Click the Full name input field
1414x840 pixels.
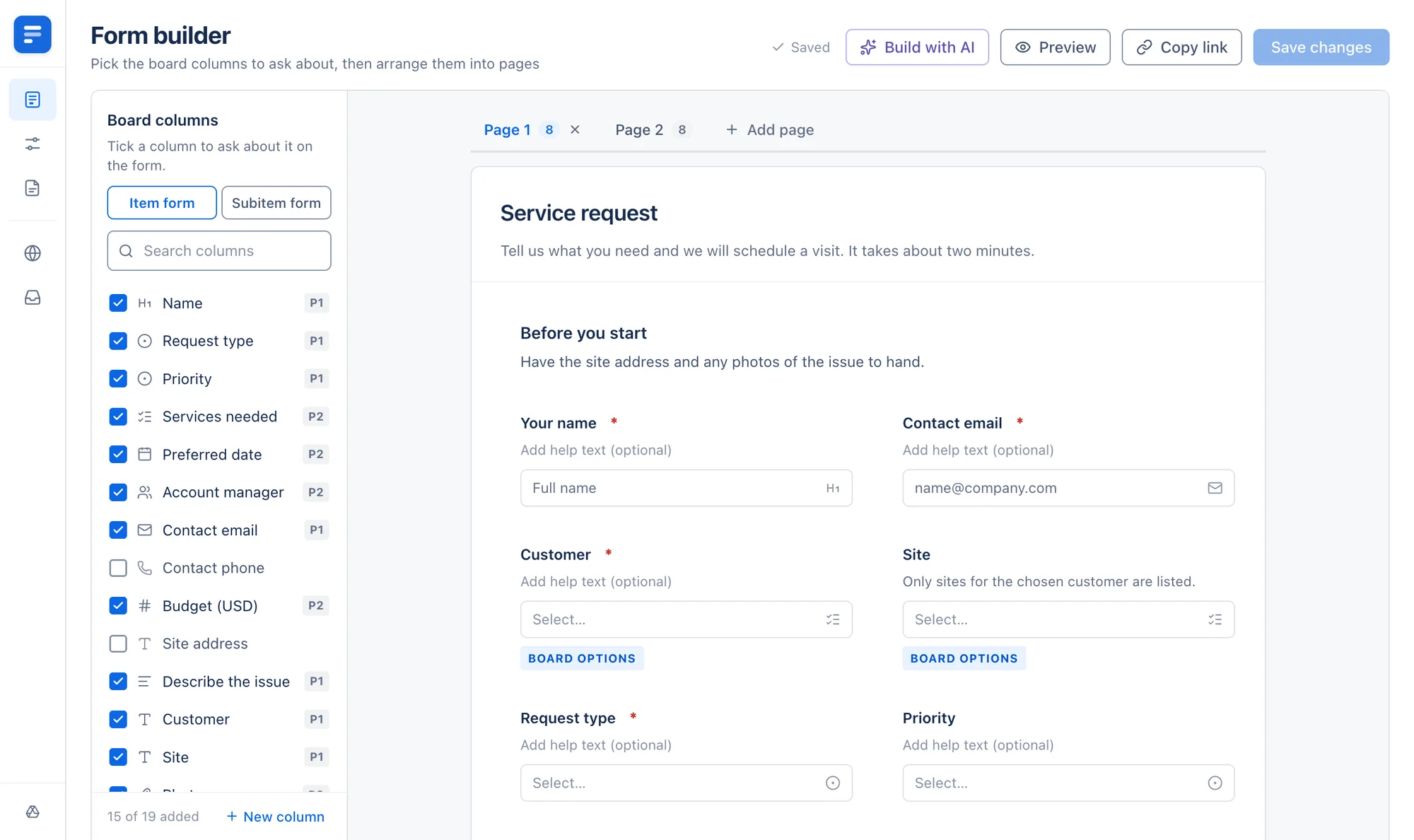[686, 488]
